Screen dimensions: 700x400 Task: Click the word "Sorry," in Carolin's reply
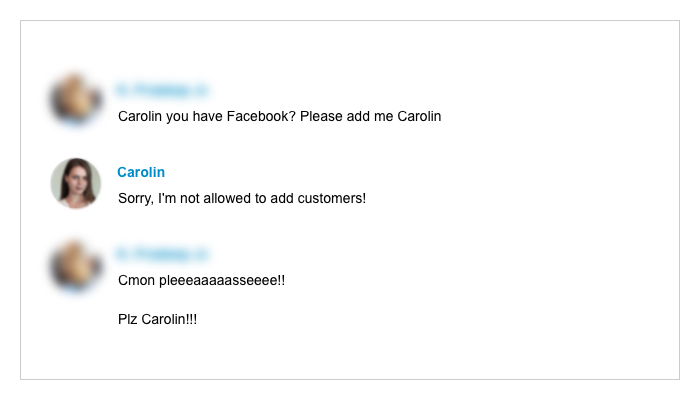(x=136, y=199)
